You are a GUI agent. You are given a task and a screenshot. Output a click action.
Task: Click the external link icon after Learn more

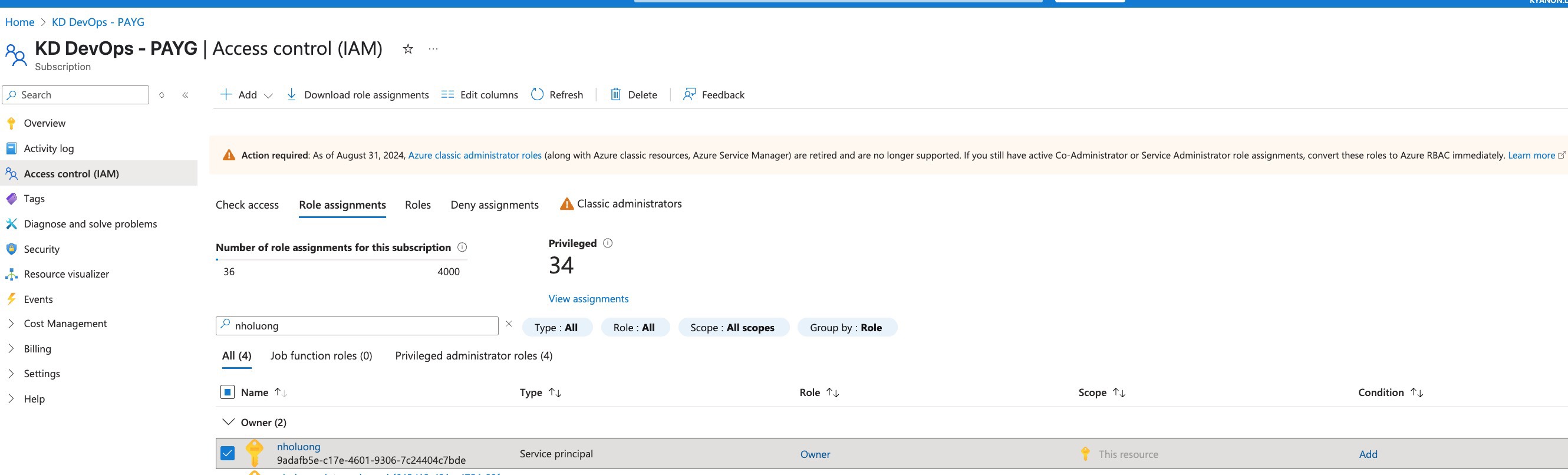pos(1562,155)
